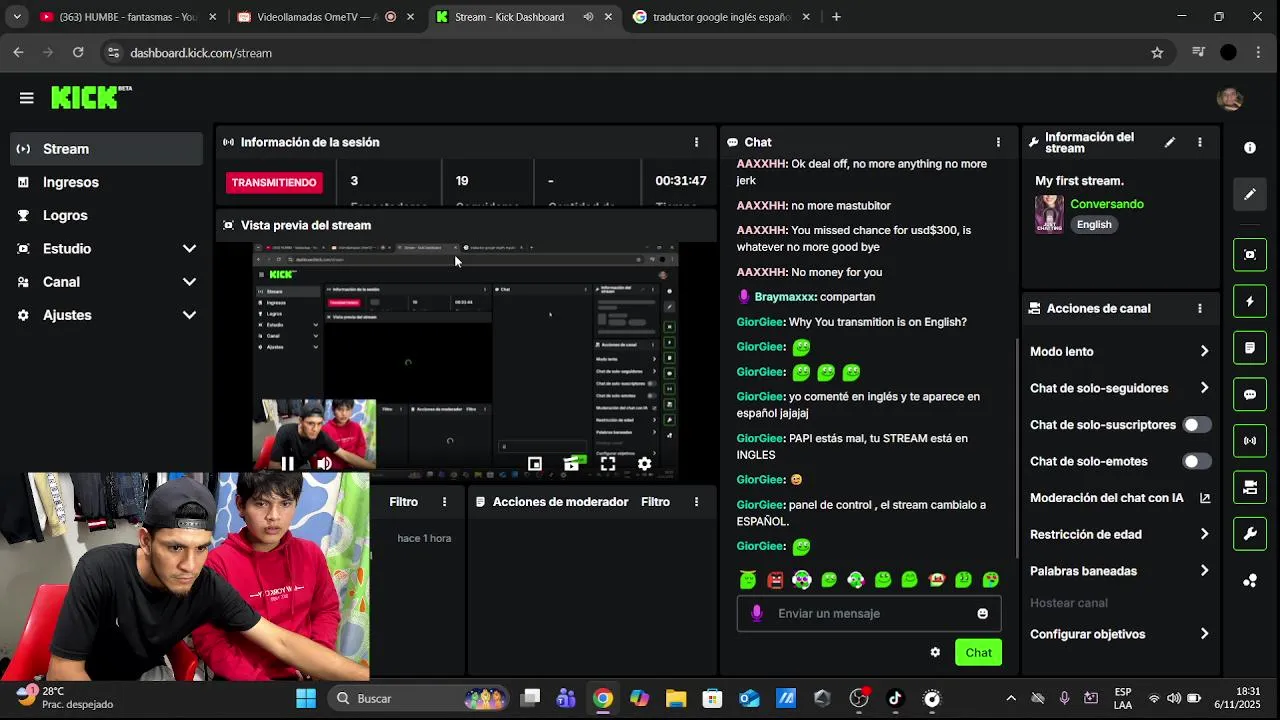Open Modo lento options
This screenshot has height=720, width=1280.
[x=1120, y=352]
